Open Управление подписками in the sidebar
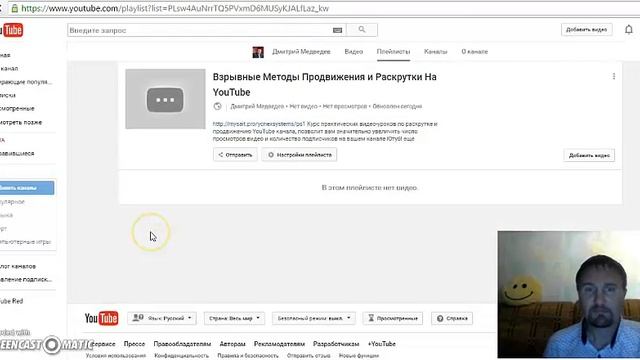 (x=26, y=280)
